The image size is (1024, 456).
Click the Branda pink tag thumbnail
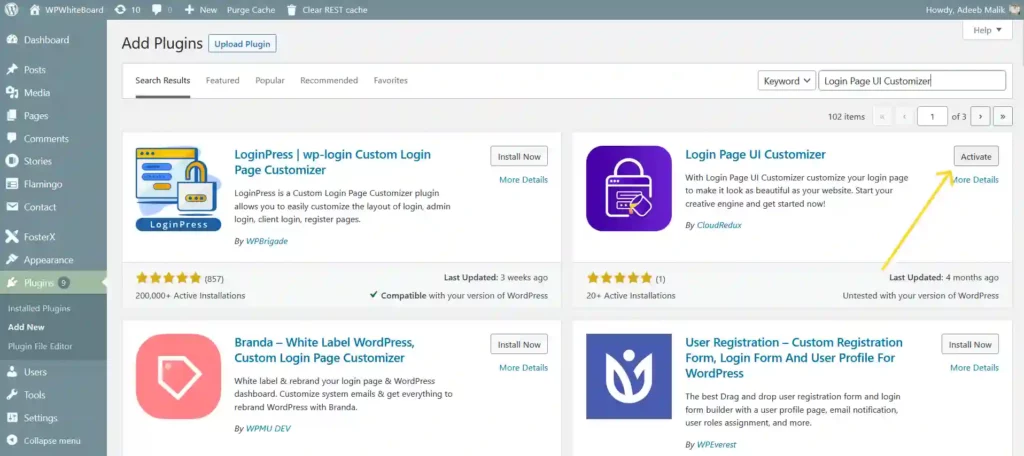tap(178, 376)
